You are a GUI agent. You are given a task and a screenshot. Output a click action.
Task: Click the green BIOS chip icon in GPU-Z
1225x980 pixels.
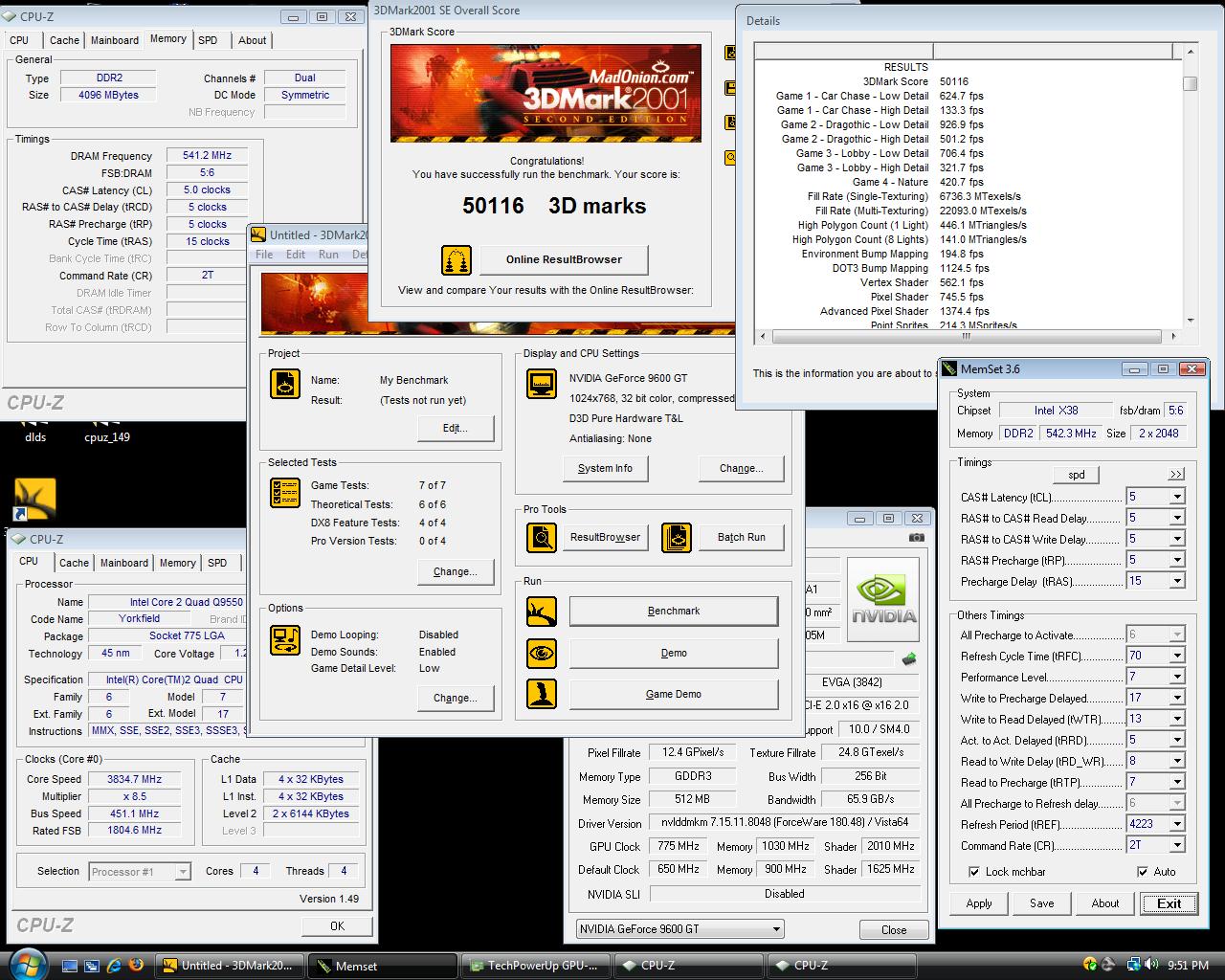[x=909, y=658]
